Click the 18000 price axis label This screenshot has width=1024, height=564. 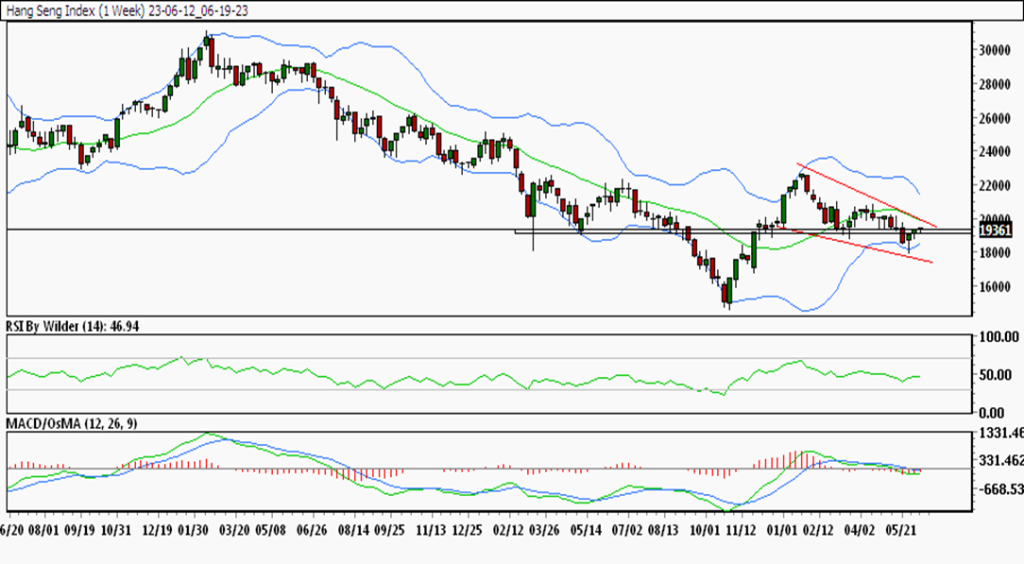tap(995, 252)
